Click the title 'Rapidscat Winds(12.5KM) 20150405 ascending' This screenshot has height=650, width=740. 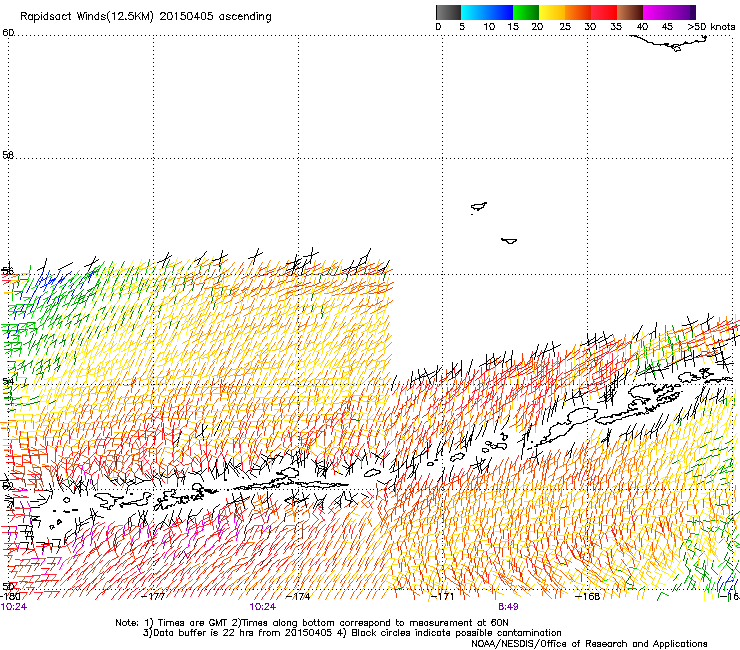tap(146, 17)
